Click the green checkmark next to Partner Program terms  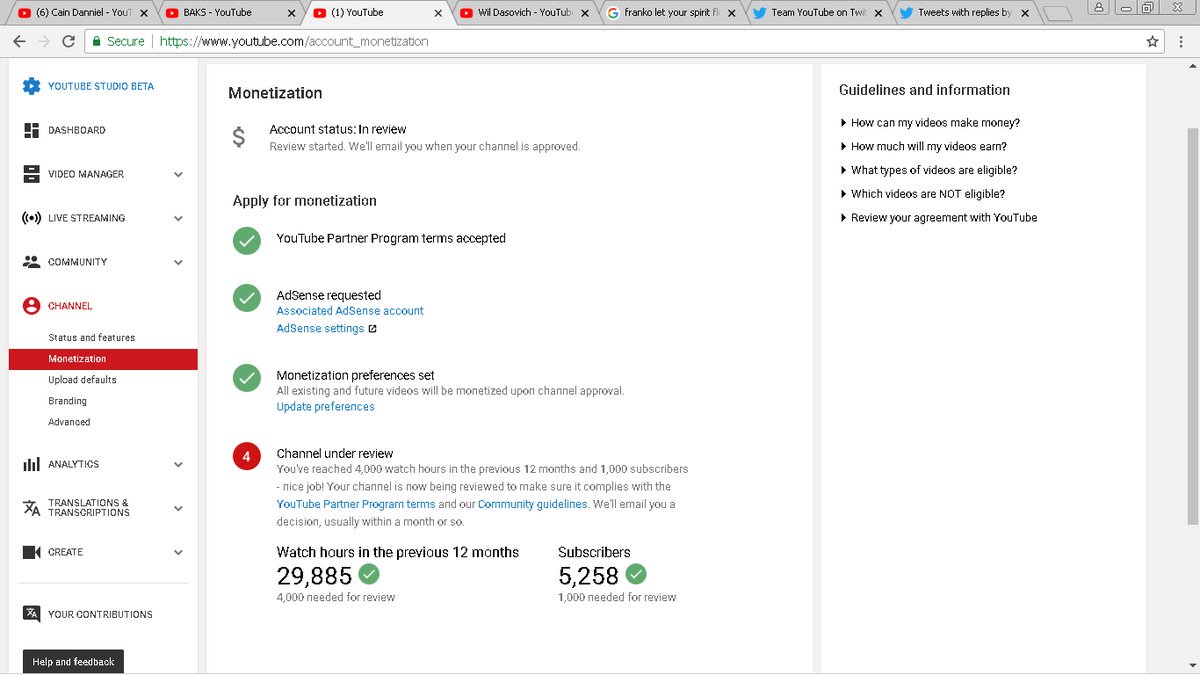pos(246,240)
